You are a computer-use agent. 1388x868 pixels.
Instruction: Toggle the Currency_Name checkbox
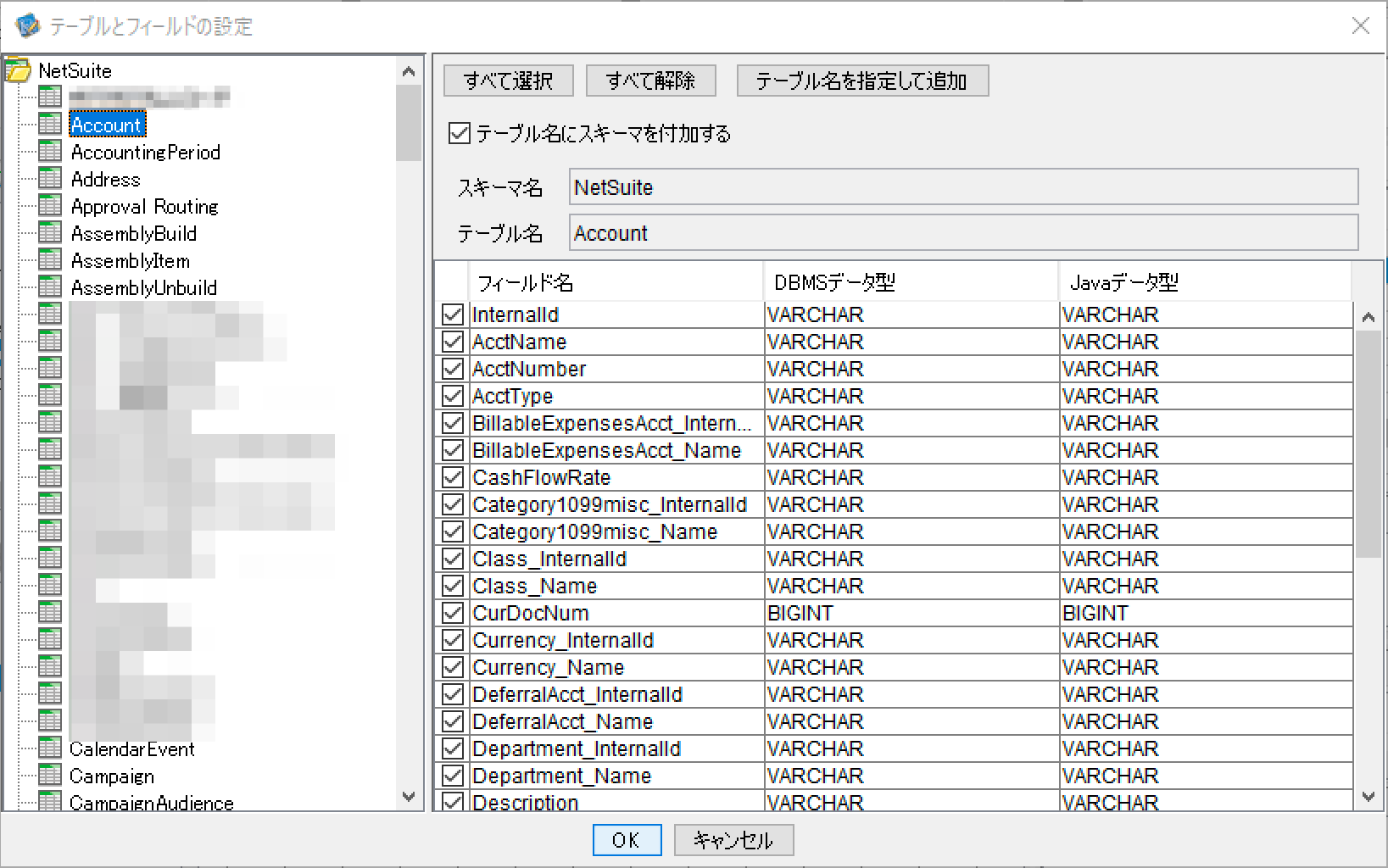coord(453,667)
